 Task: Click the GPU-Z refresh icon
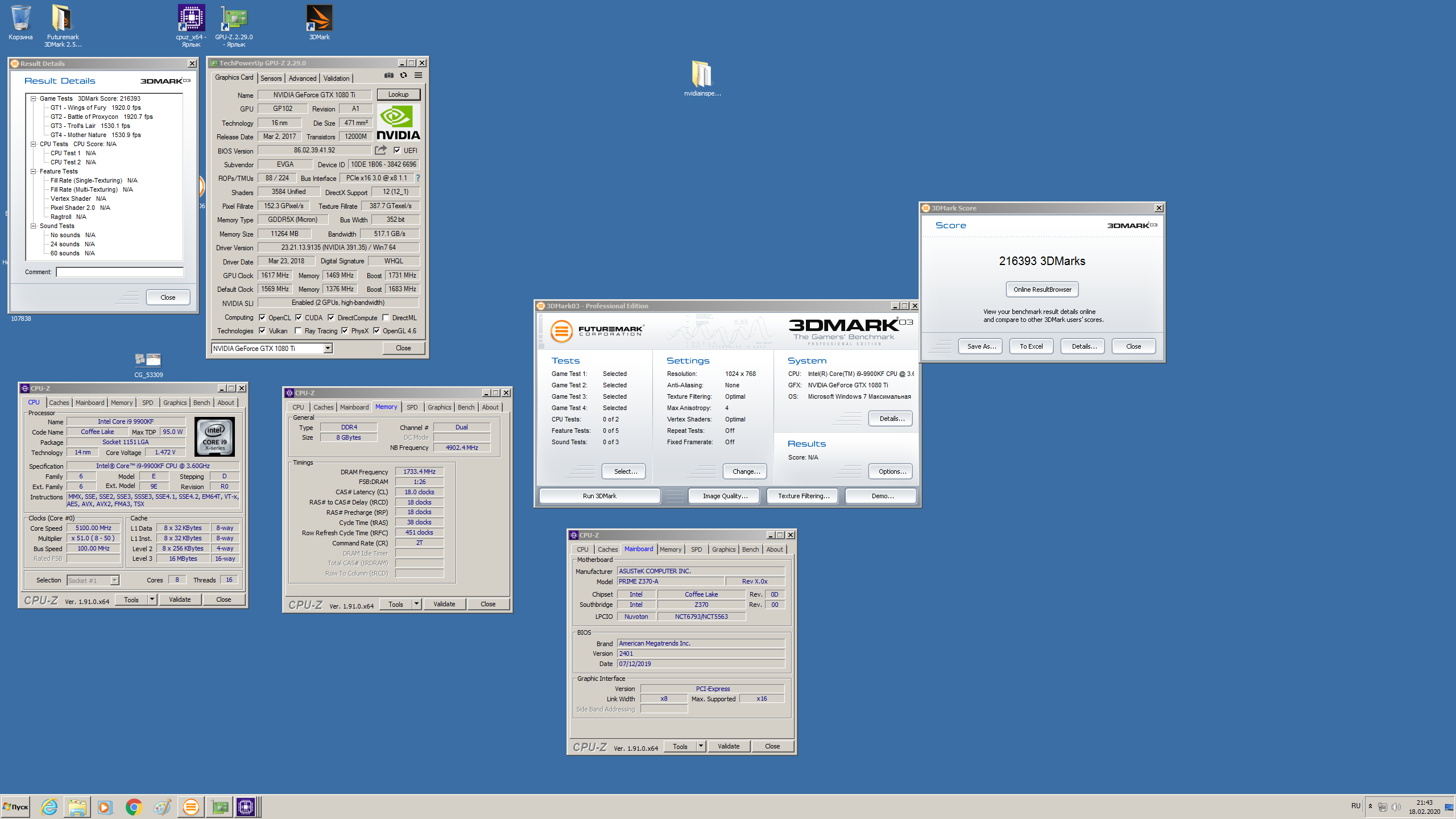coord(403,75)
